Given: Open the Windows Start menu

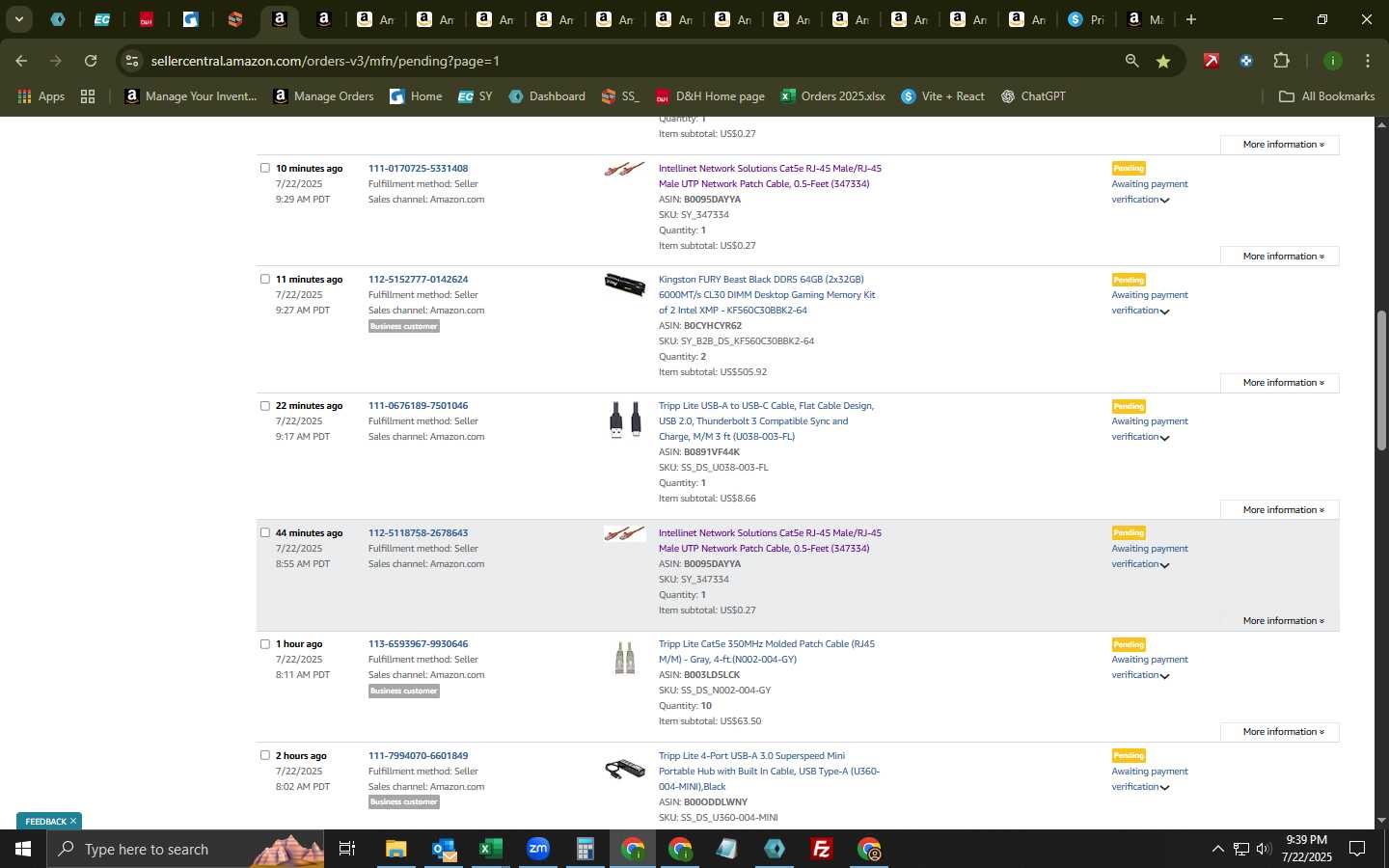Looking at the screenshot, I should (x=22, y=849).
